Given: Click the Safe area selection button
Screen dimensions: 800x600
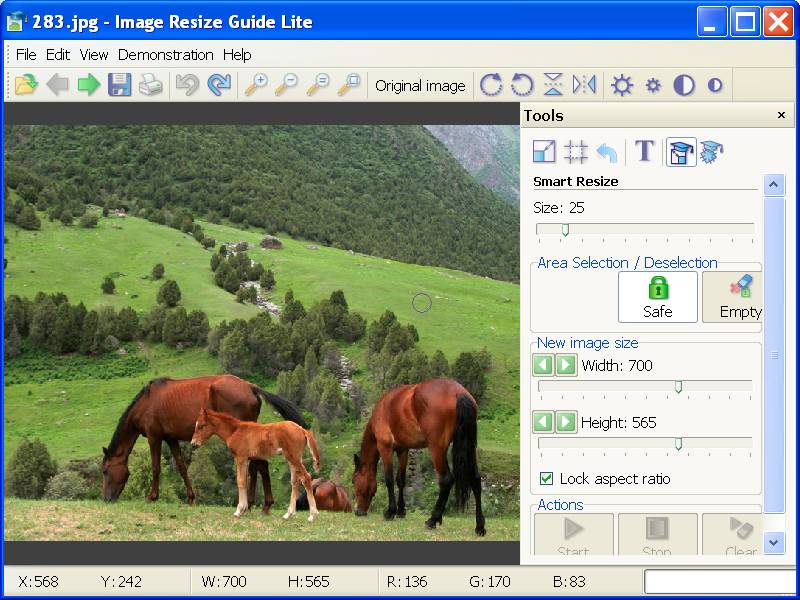Looking at the screenshot, I should tap(658, 297).
